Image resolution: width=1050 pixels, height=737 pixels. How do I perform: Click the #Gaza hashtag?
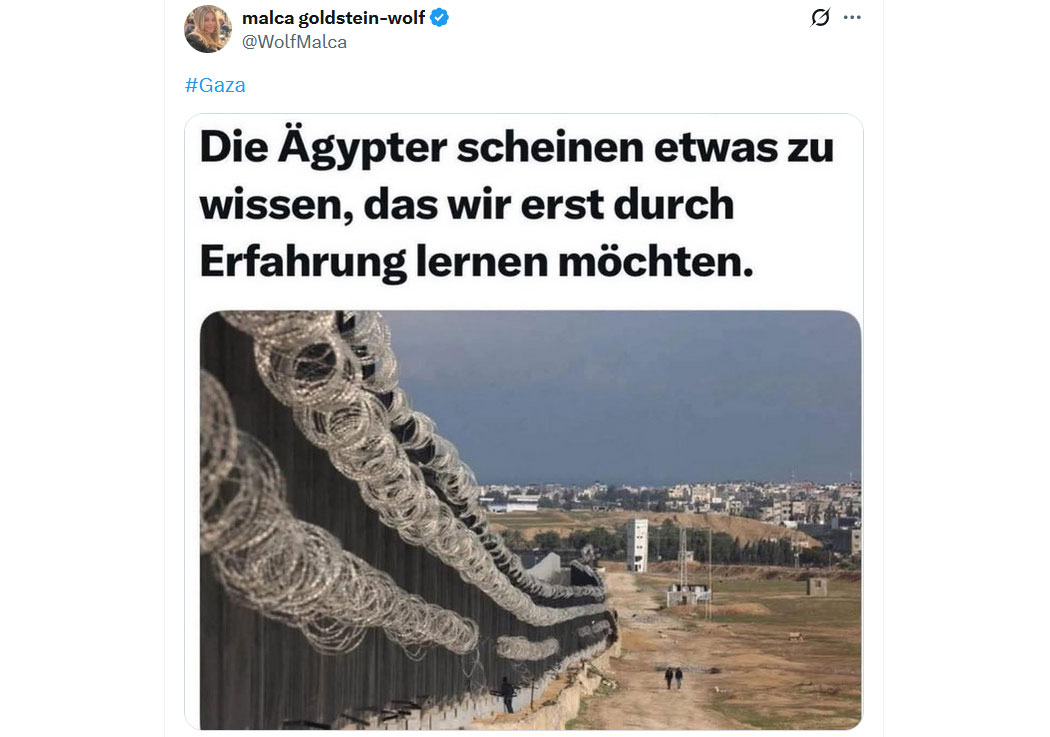pos(215,85)
